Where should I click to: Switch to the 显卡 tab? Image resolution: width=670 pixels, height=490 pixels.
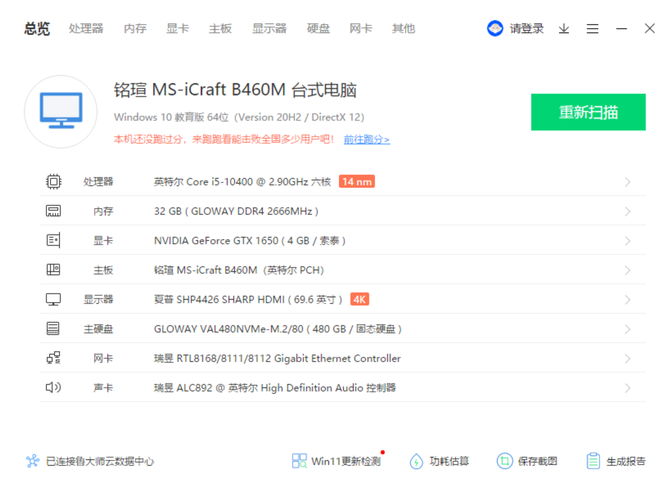178,29
